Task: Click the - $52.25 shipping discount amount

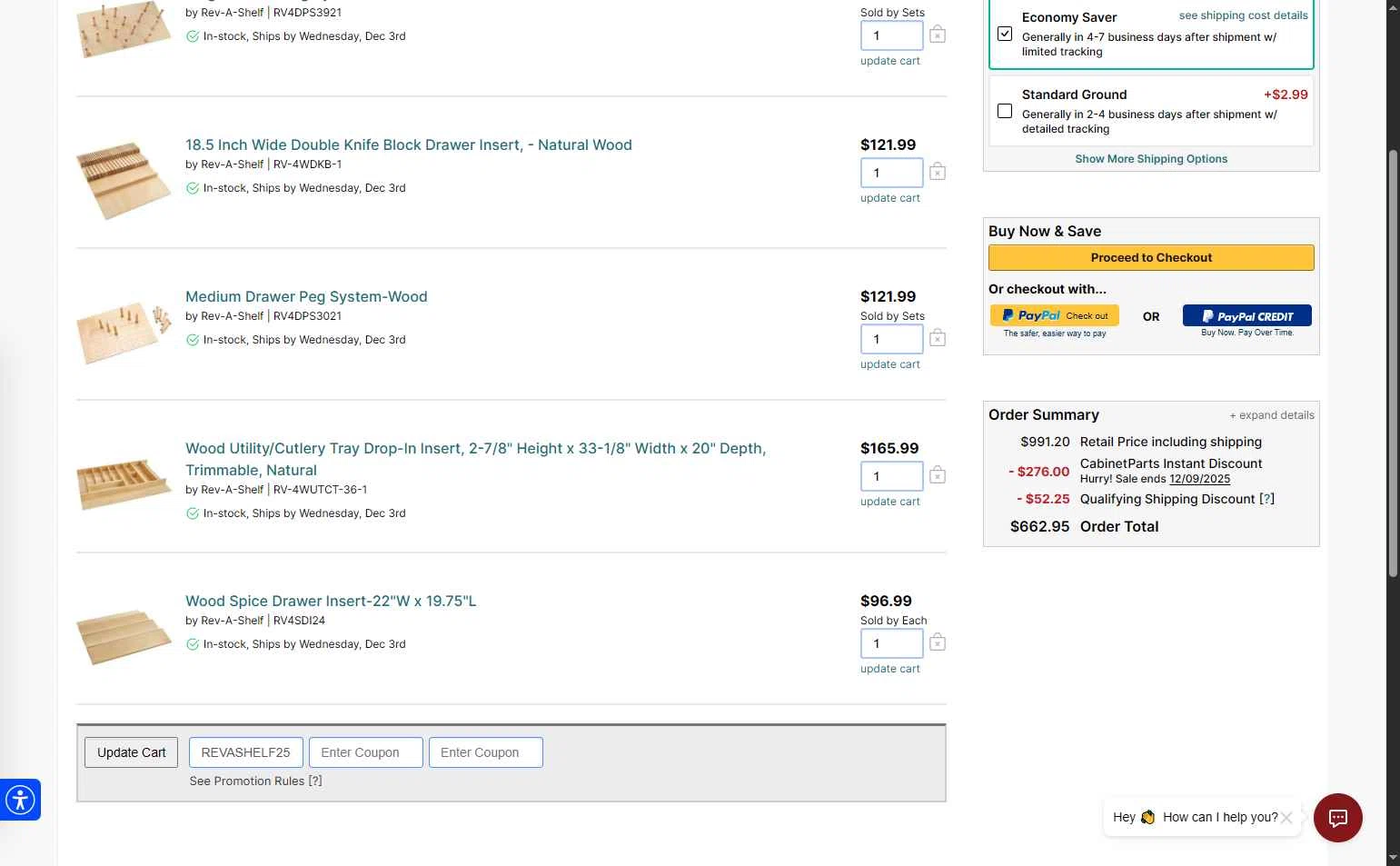Action: point(1043,499)
